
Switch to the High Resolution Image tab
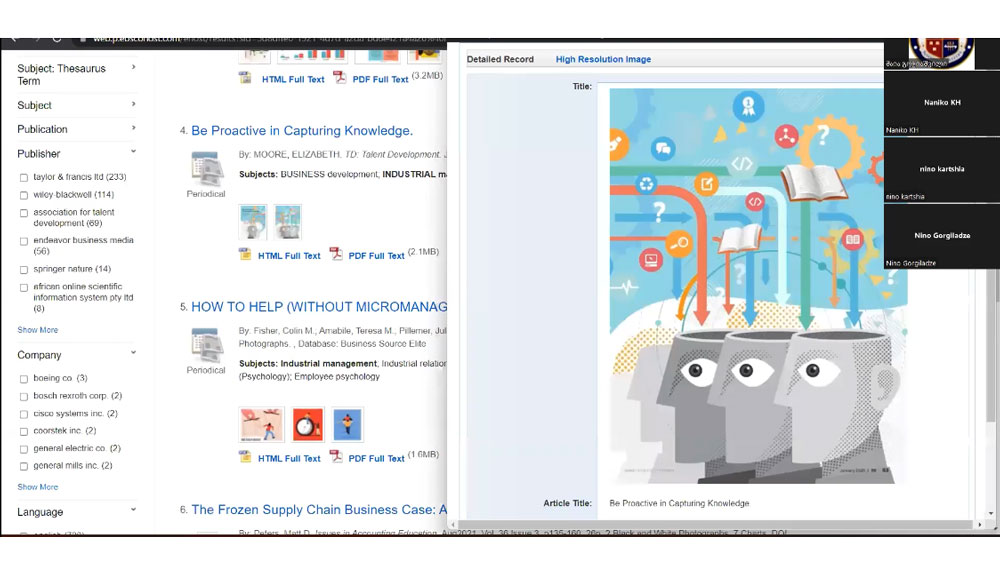point(603,60)
